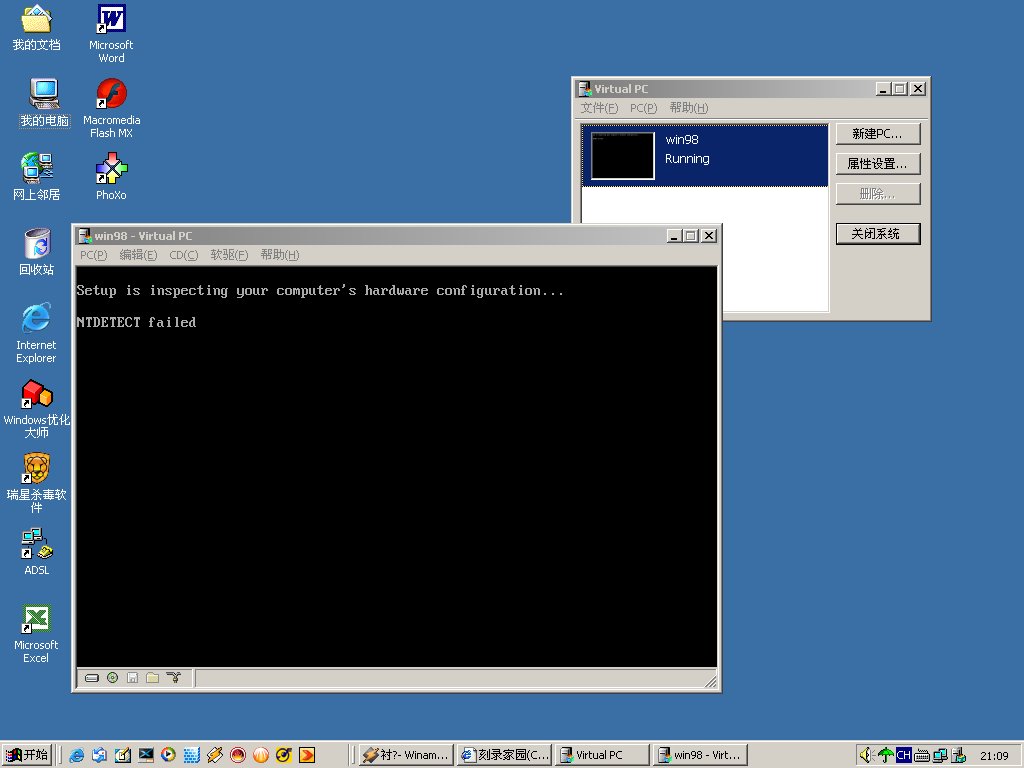This screenshot has height=768, width=1024.
Task: Click the network connection tray icon
Action: click(940, 755)
